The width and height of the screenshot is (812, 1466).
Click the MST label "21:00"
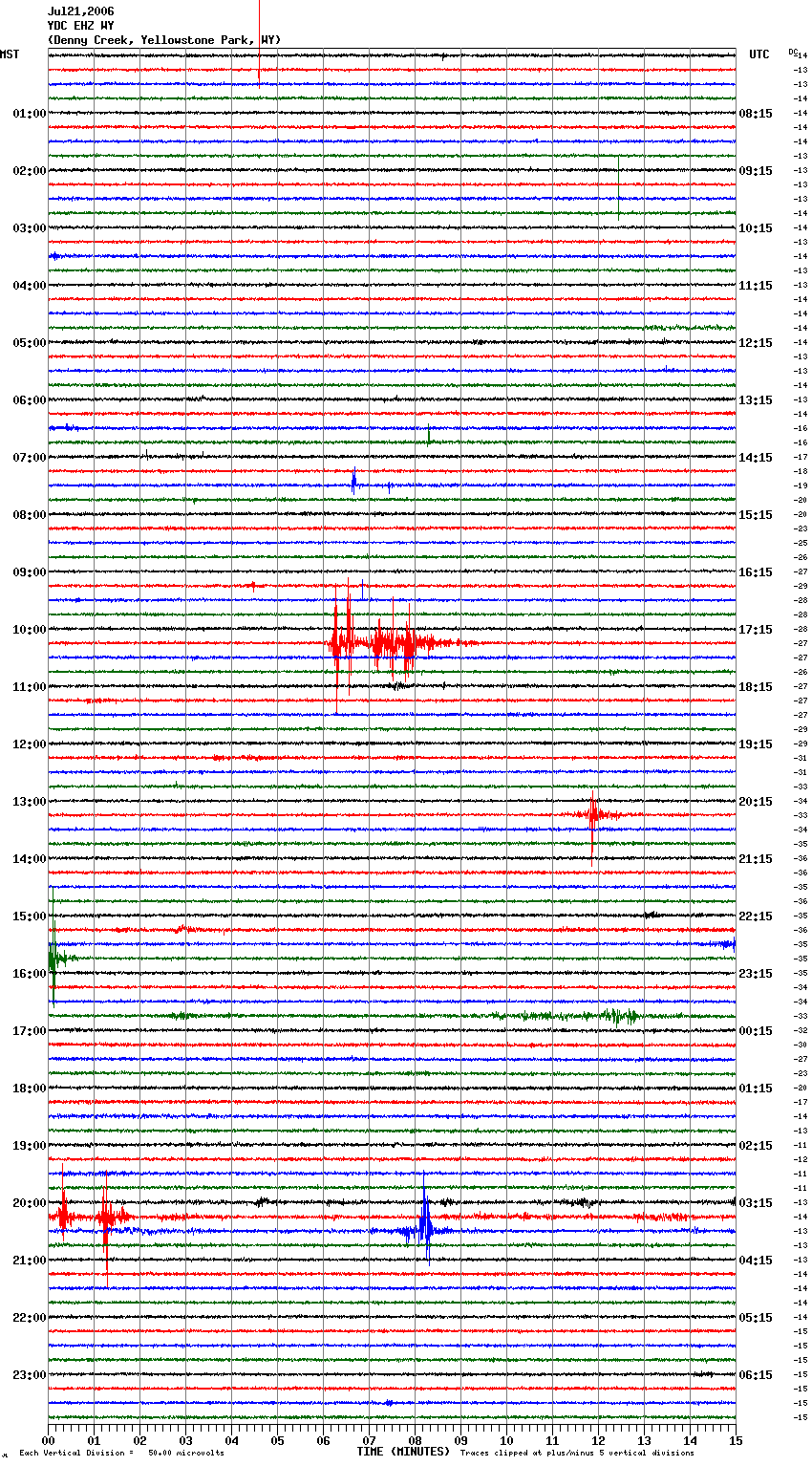coord(30,1261)
